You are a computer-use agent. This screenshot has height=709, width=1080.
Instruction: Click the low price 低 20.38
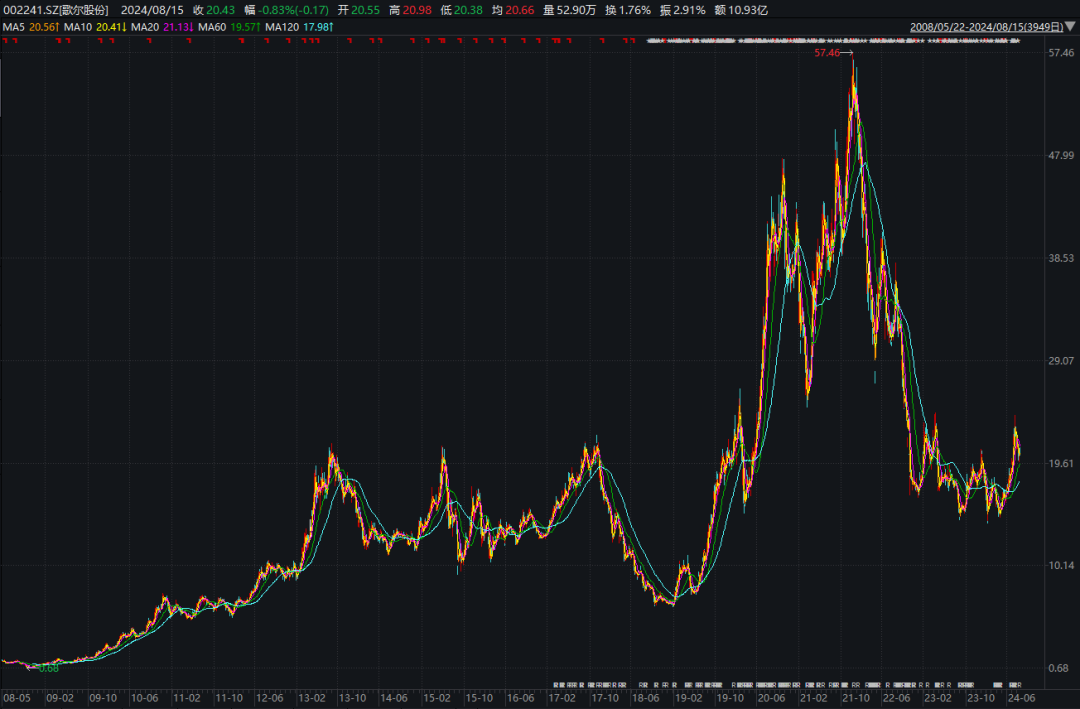461,10
